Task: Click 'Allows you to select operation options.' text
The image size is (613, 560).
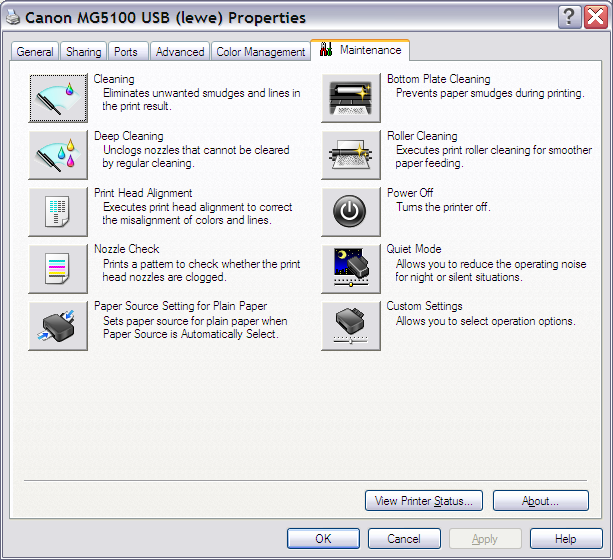Action: pyautogui.click(x=486, y=321)
